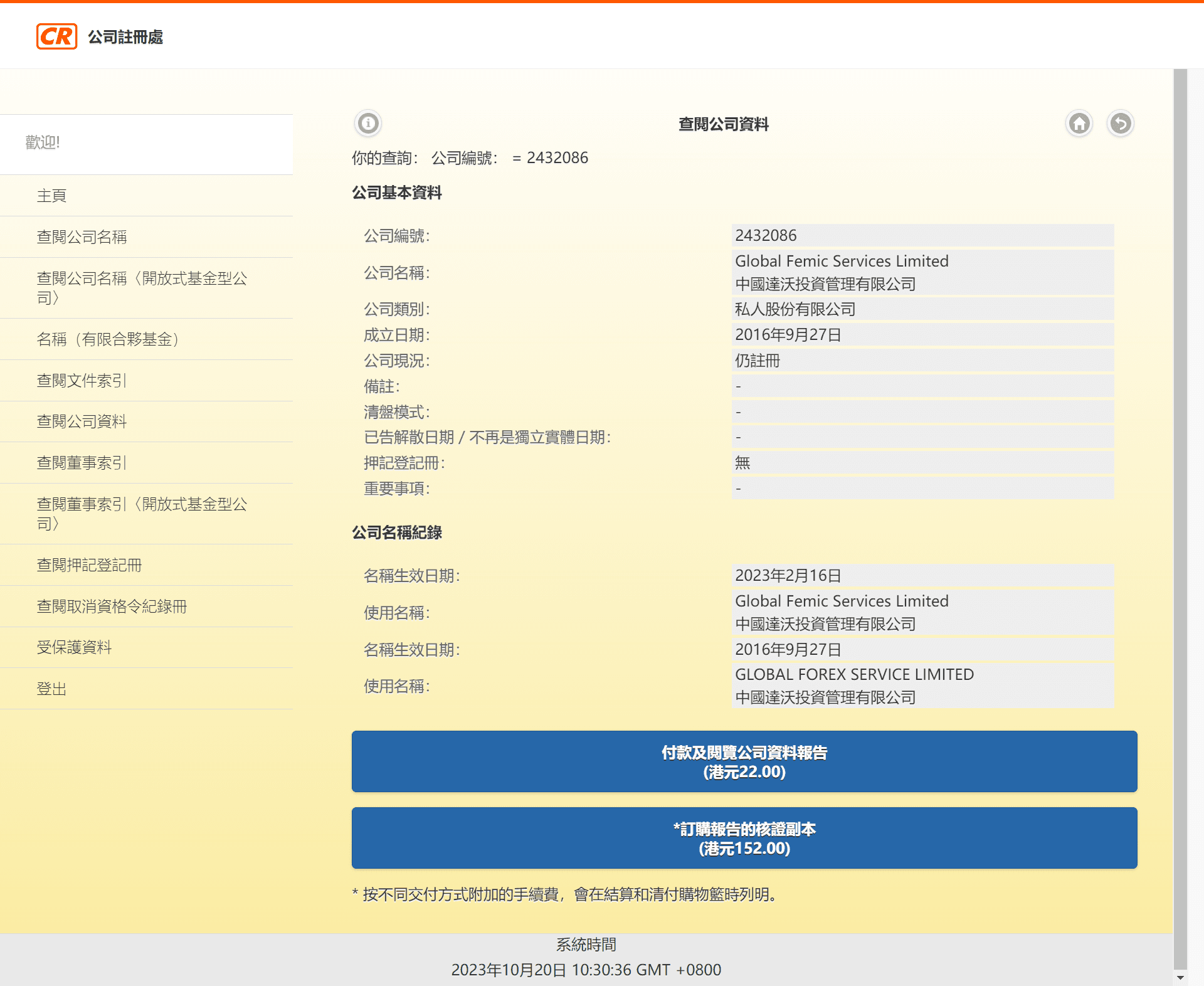Click the 歡迎! greeting text
This screenshot has width=1204, height=986.
click(43, 142)
